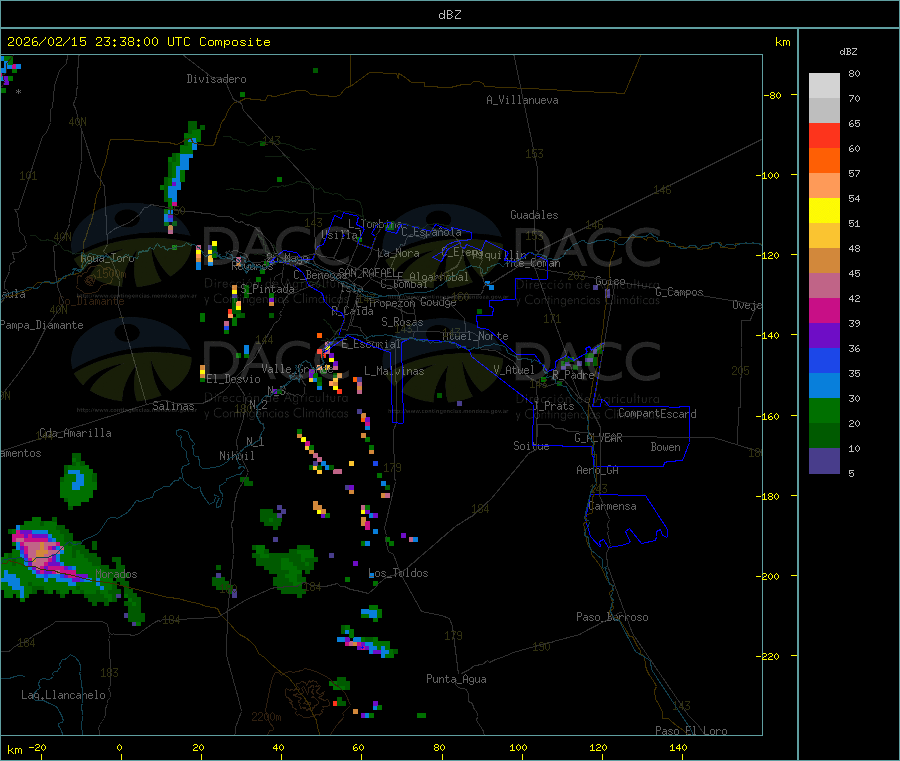Select the G_Campos label
Image resolution: width=900 pixels, height=761 pixels.
(679, 292)
